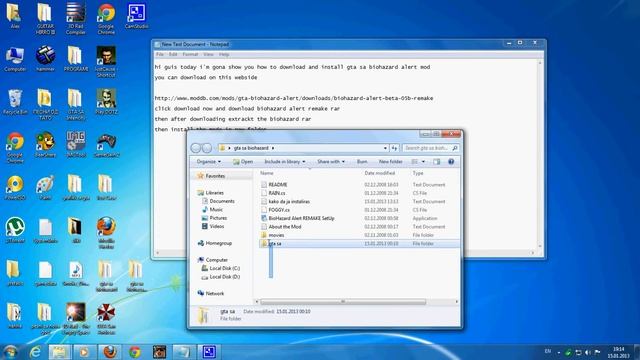Select the PROGRAMI folder on desktop

coord(76,59)
